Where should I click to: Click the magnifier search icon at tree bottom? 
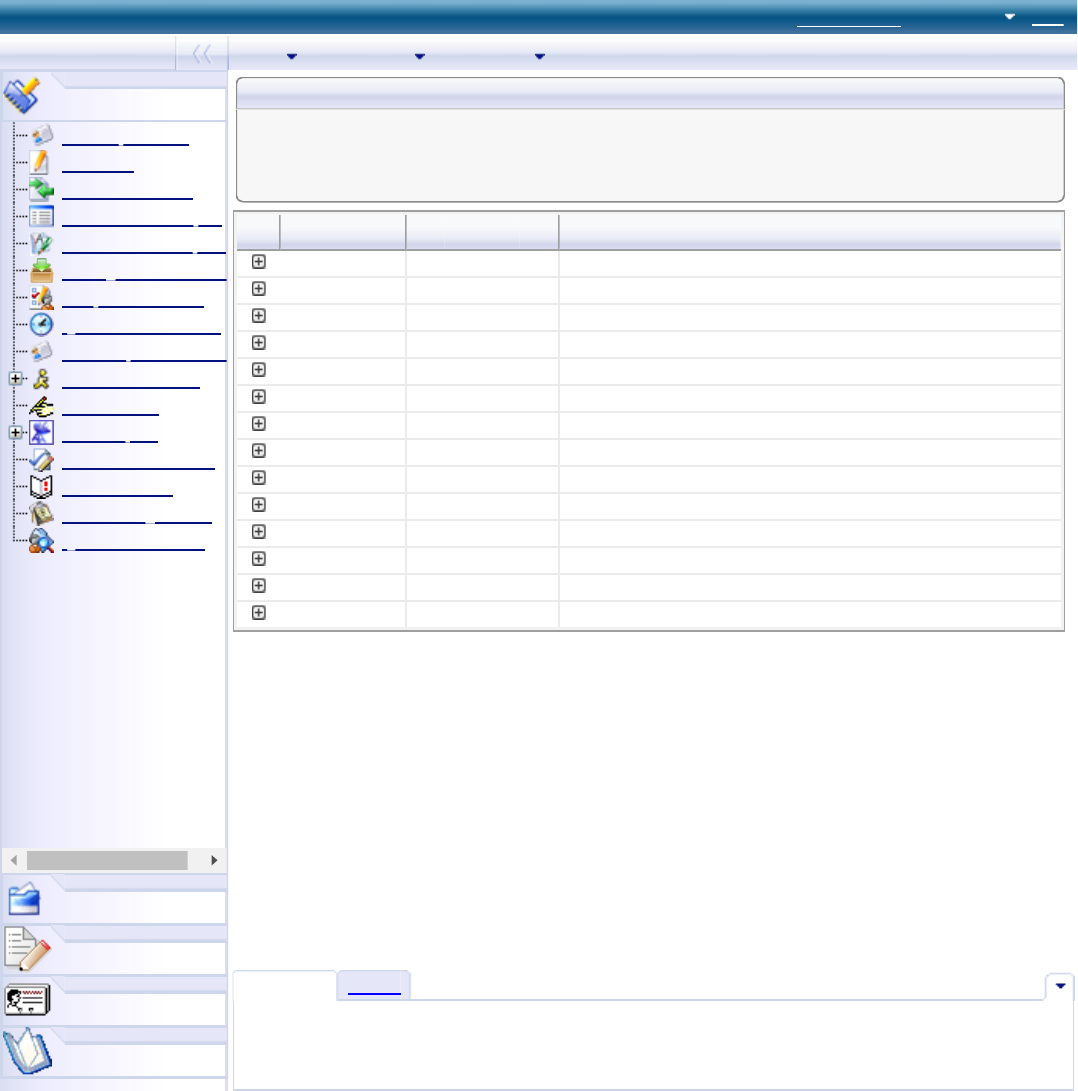click(x=41, y=541)
